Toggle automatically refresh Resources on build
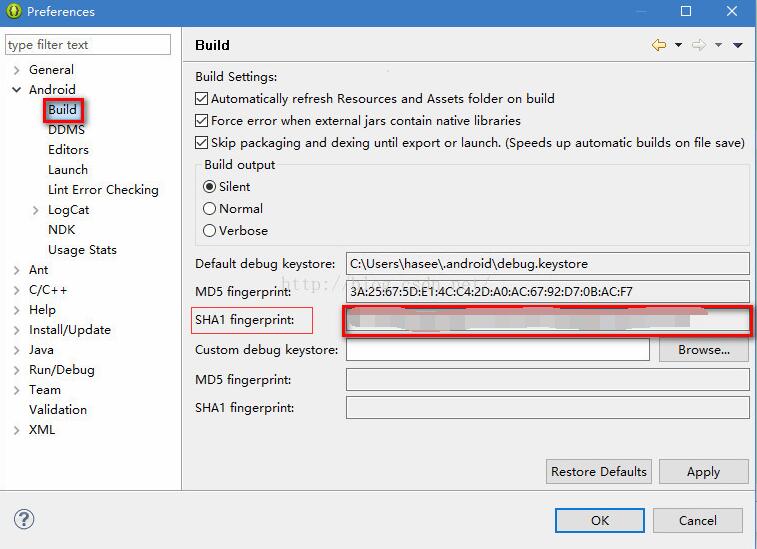 (x=202, y=99)
